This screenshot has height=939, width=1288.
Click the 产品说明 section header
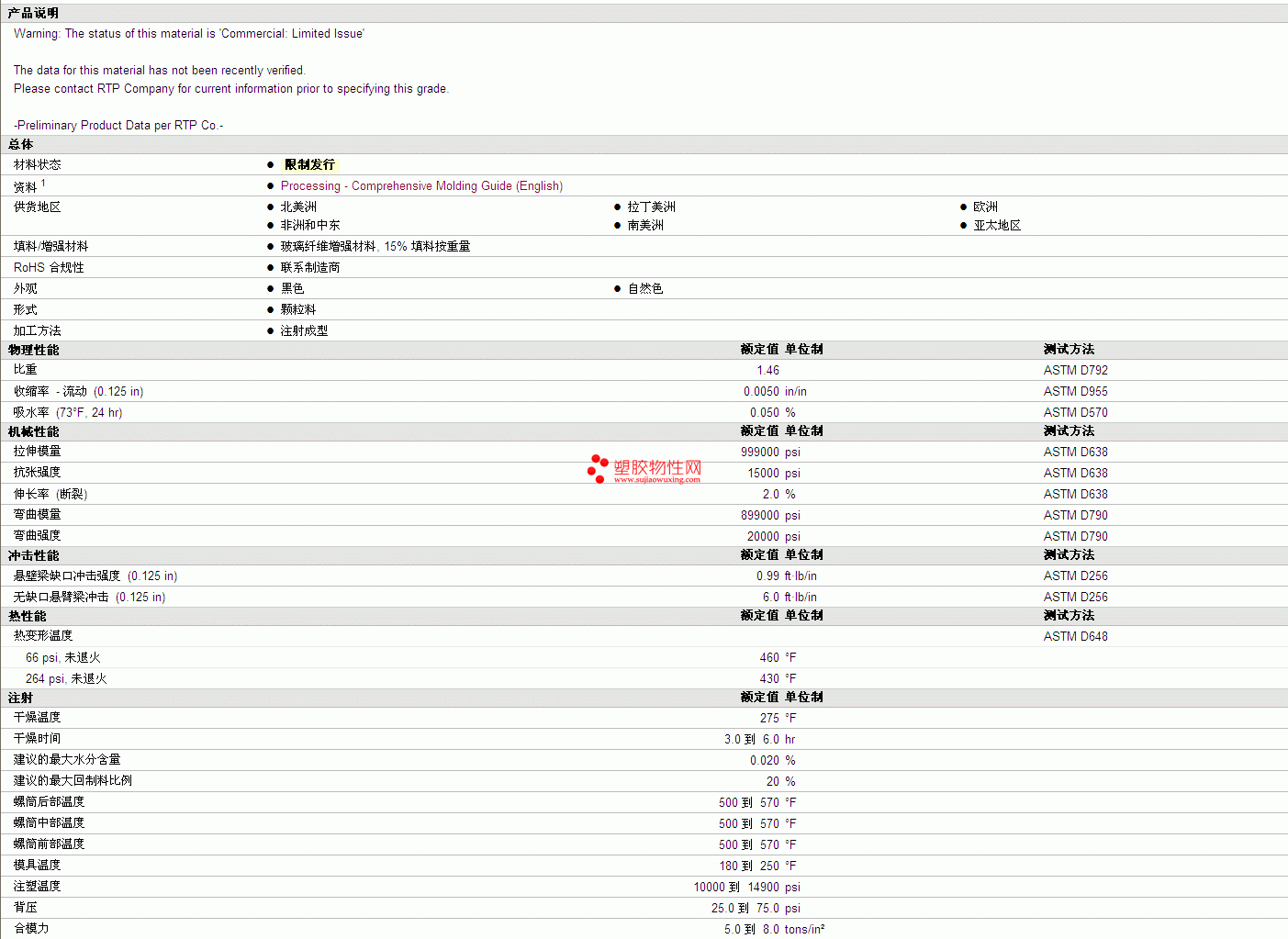coord(33,13)
